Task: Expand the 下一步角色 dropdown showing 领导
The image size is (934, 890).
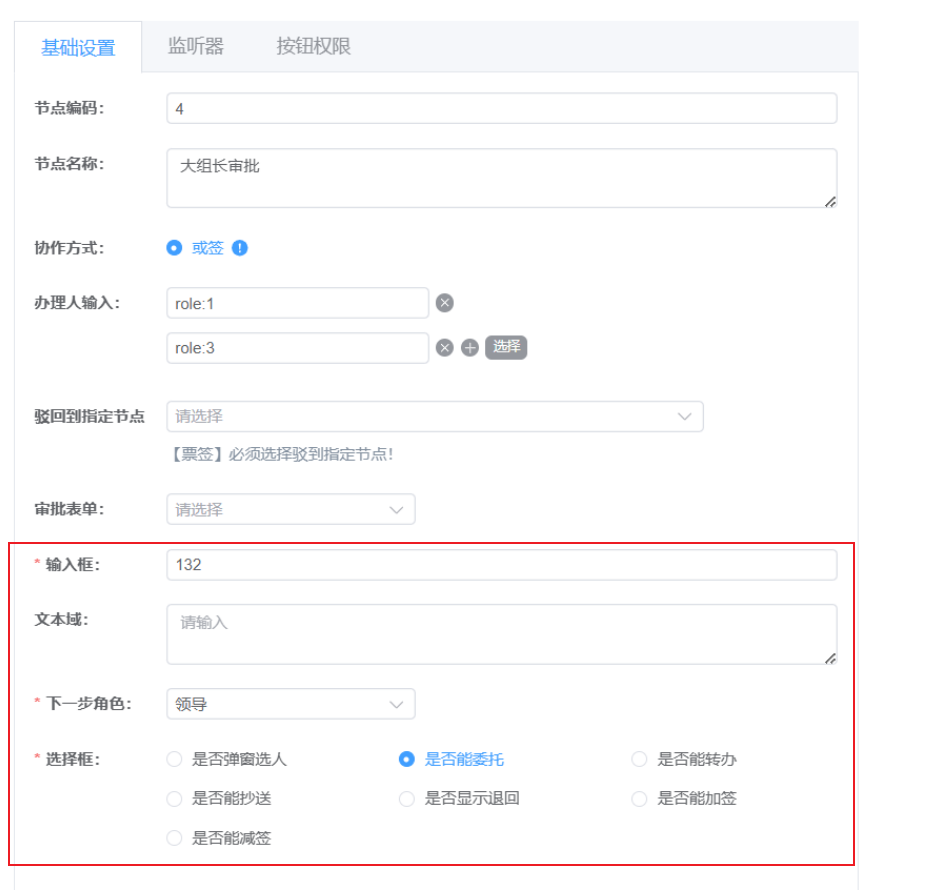Action: click(x=290, y=704)
